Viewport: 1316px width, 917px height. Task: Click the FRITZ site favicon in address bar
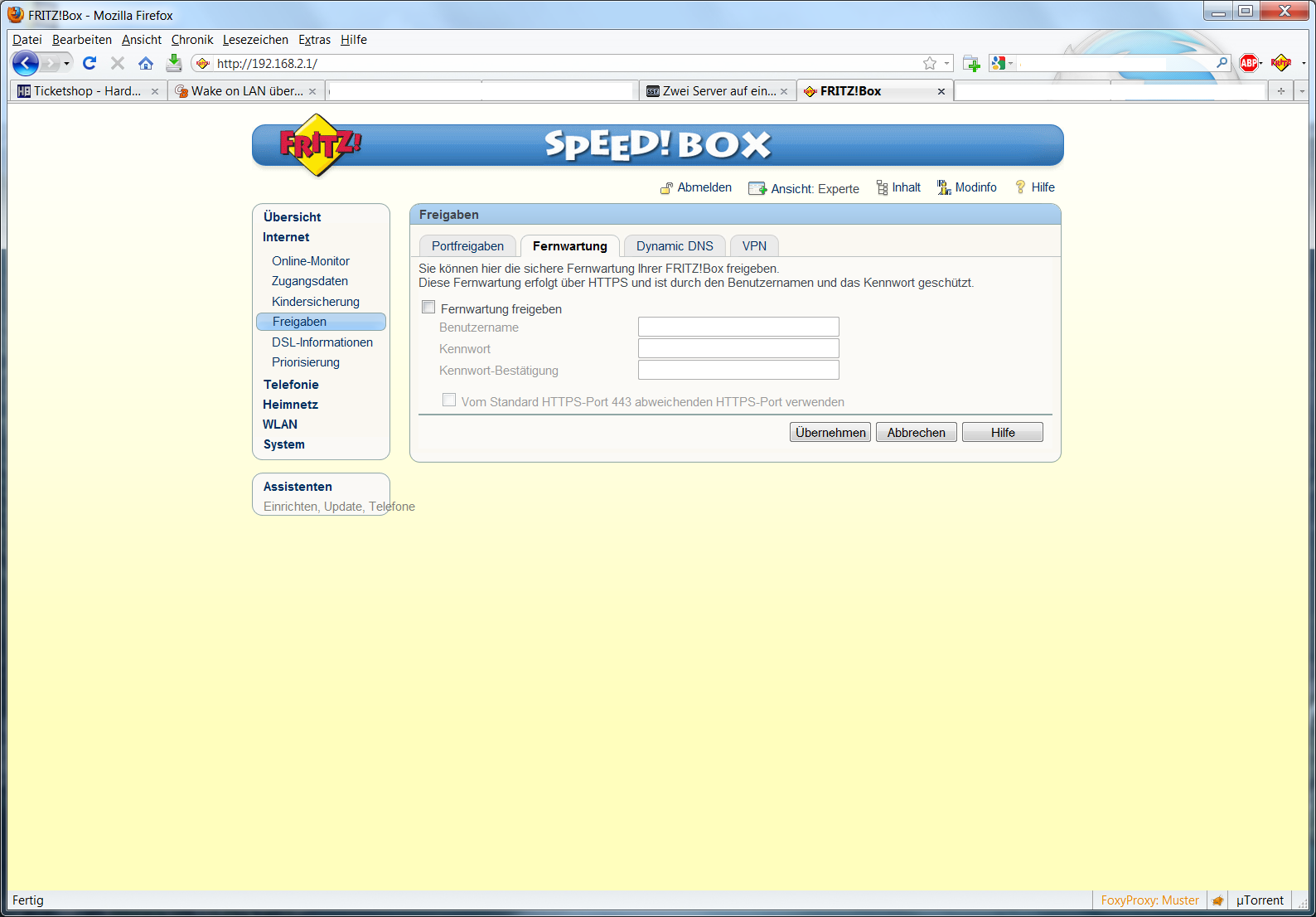pos(203,63)
